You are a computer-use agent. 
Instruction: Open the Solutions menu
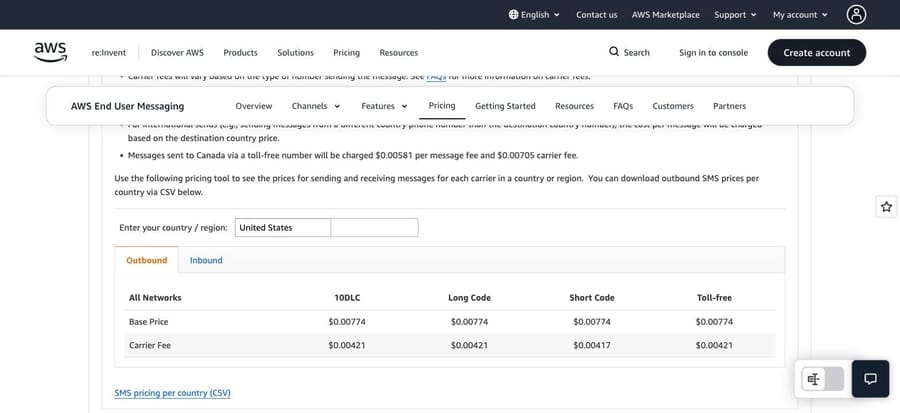tap(296, 53)
